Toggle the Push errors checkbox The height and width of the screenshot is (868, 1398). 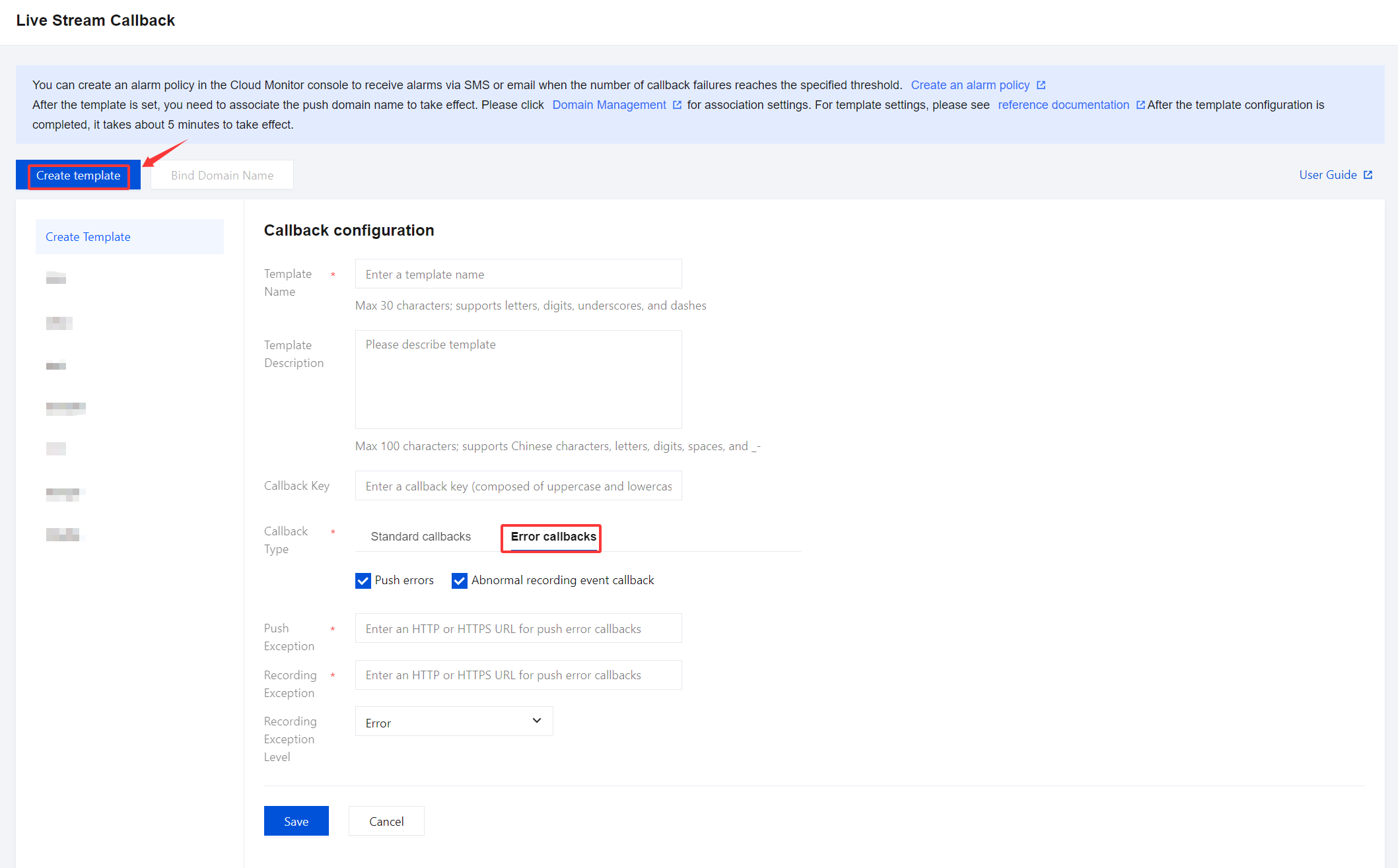(363, 581)
